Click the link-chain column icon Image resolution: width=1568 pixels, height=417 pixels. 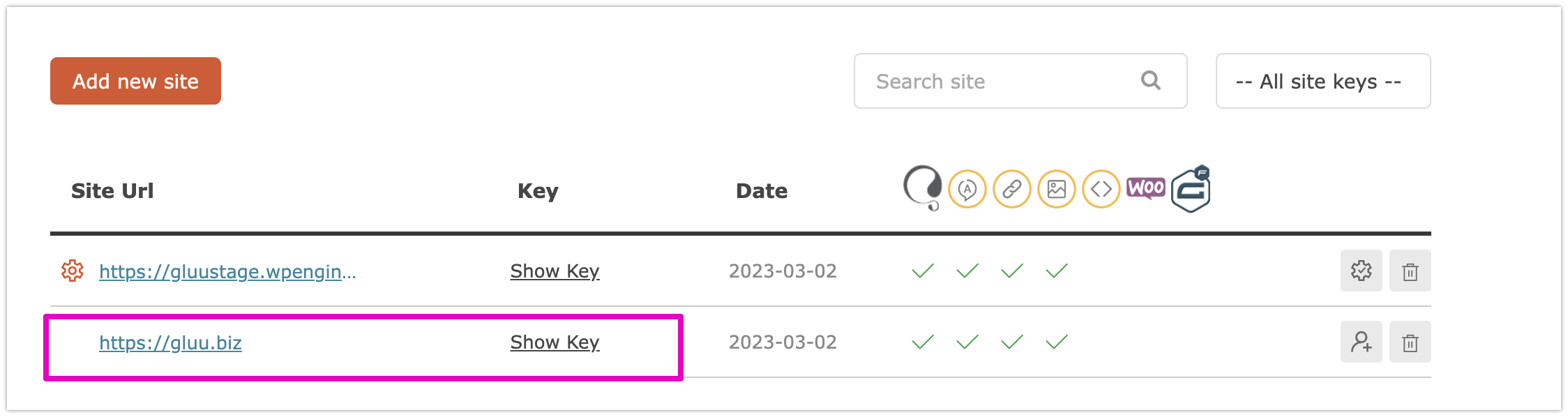point(1012,189)
